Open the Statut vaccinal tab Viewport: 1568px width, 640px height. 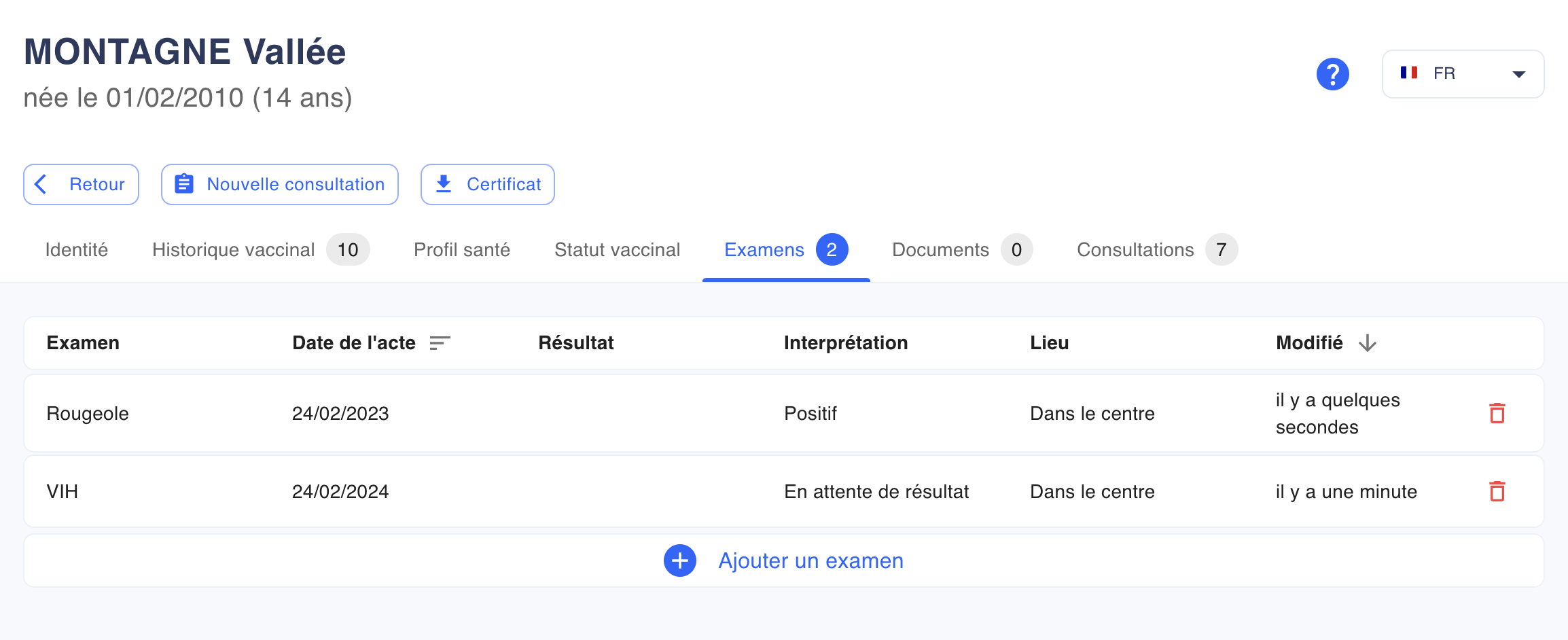tap(617, 249)
